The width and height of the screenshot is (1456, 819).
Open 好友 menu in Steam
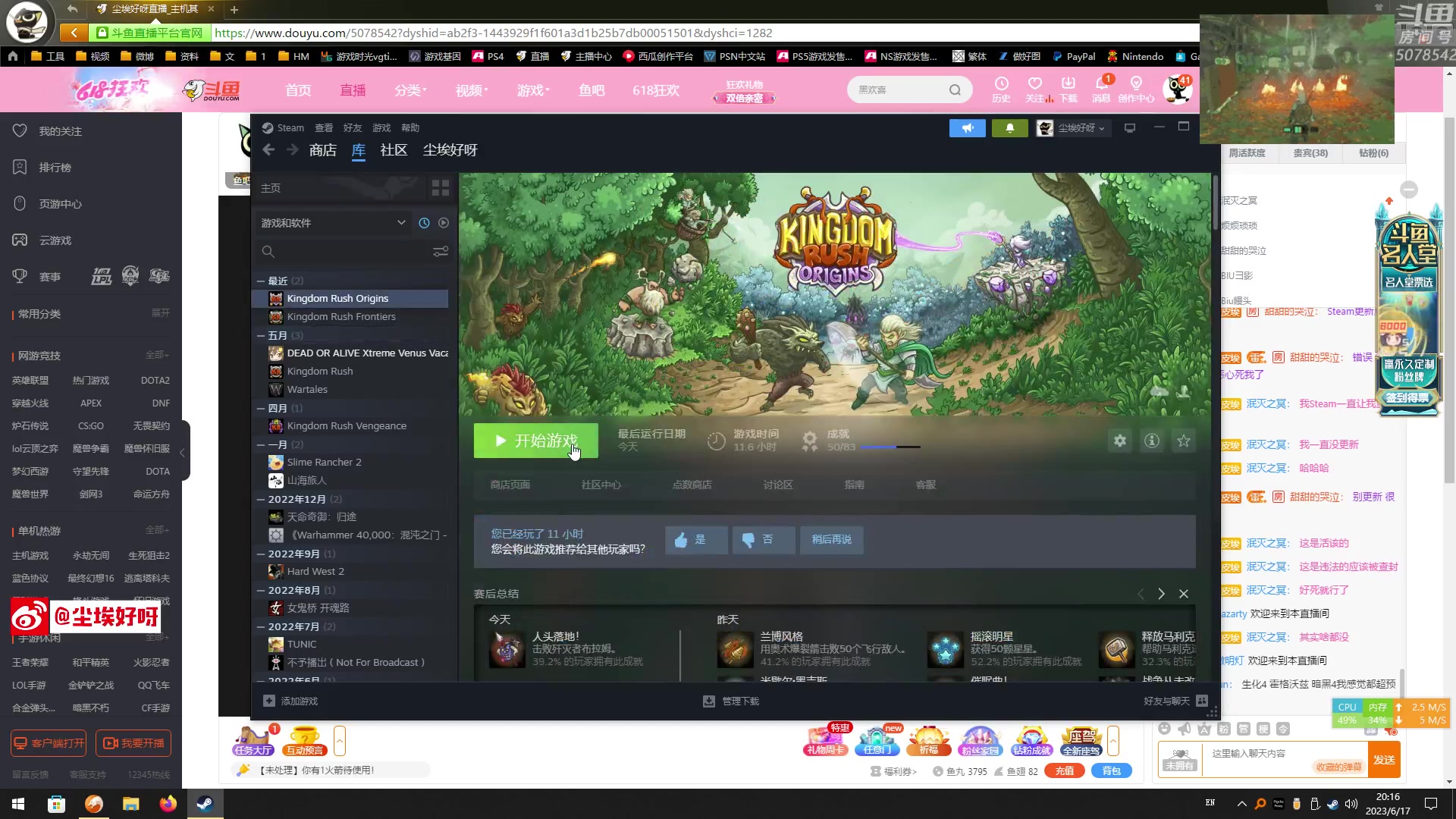tap(353, 128)
